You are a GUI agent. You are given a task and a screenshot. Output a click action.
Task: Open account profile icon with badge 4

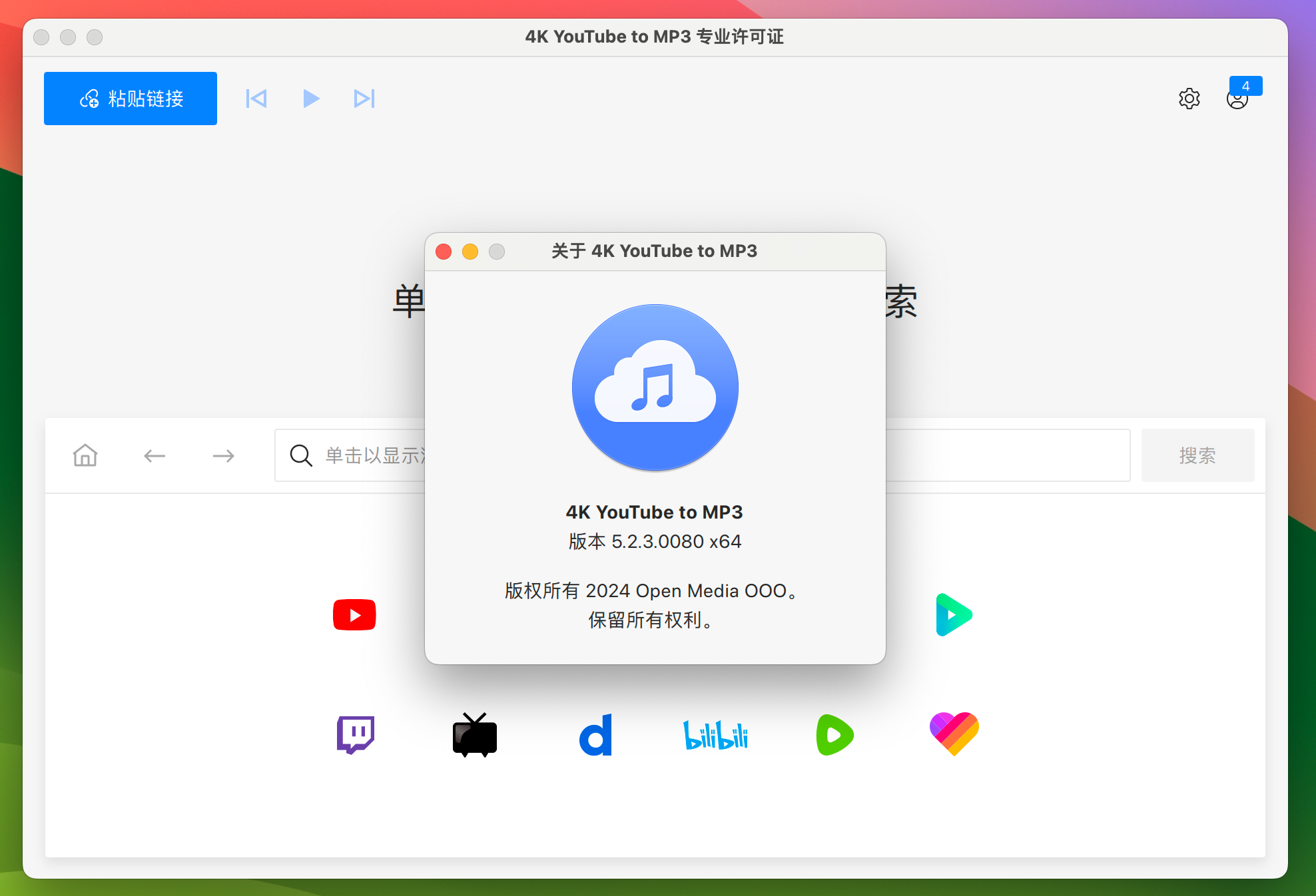pyautogui.click(x=1238, y=99)
